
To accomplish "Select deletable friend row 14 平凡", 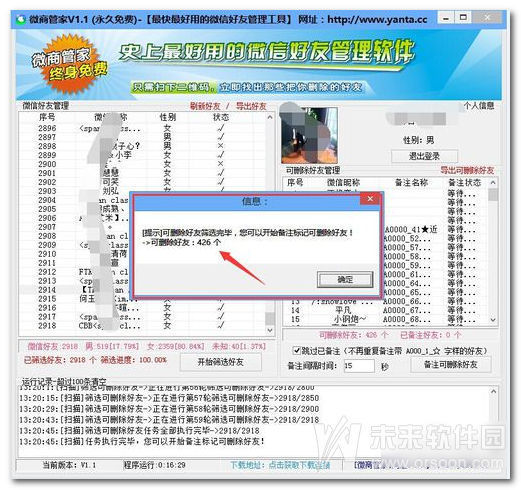I will [386, 310].
